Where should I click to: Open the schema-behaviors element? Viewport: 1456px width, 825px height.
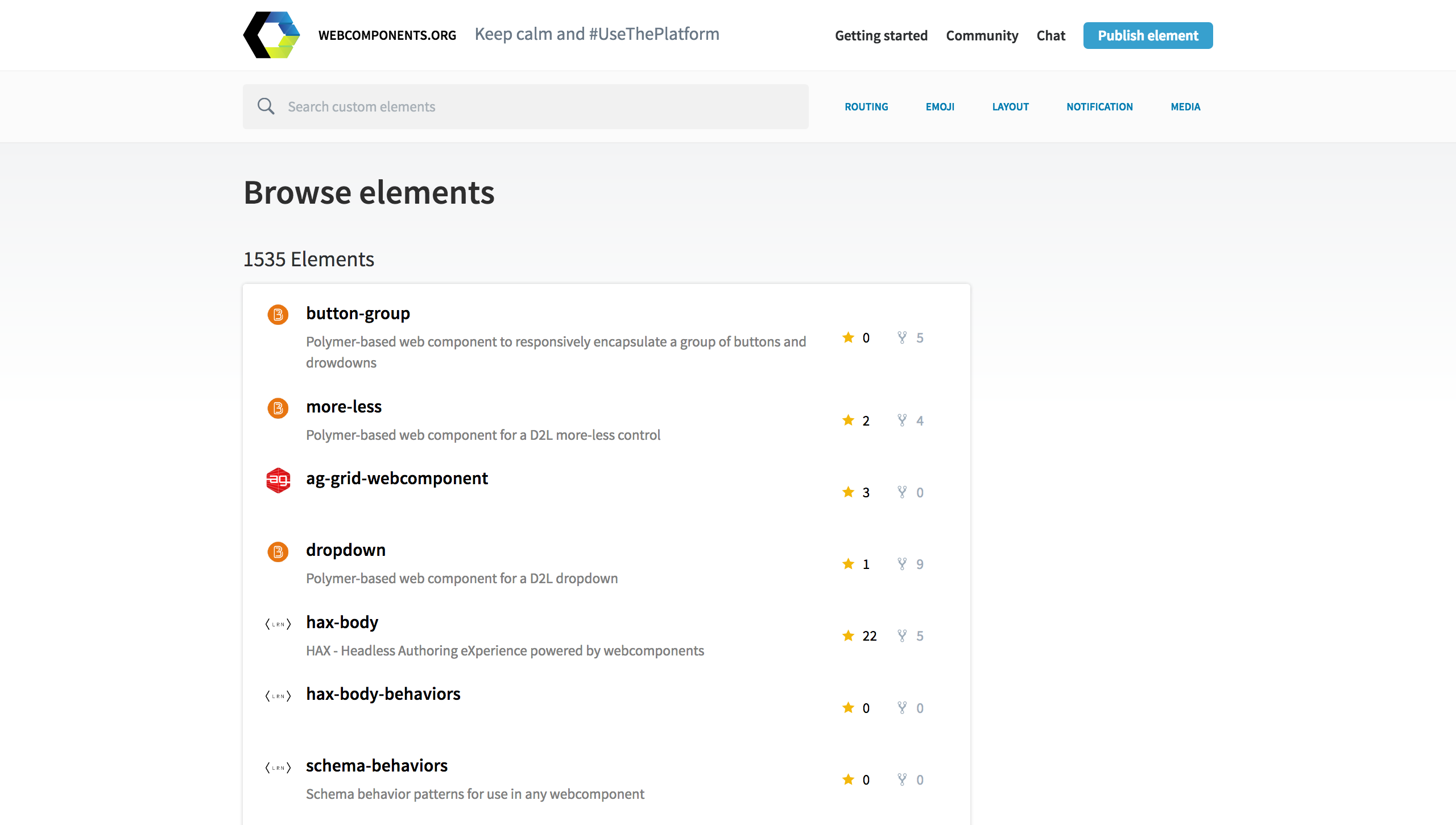click(377, 766)
